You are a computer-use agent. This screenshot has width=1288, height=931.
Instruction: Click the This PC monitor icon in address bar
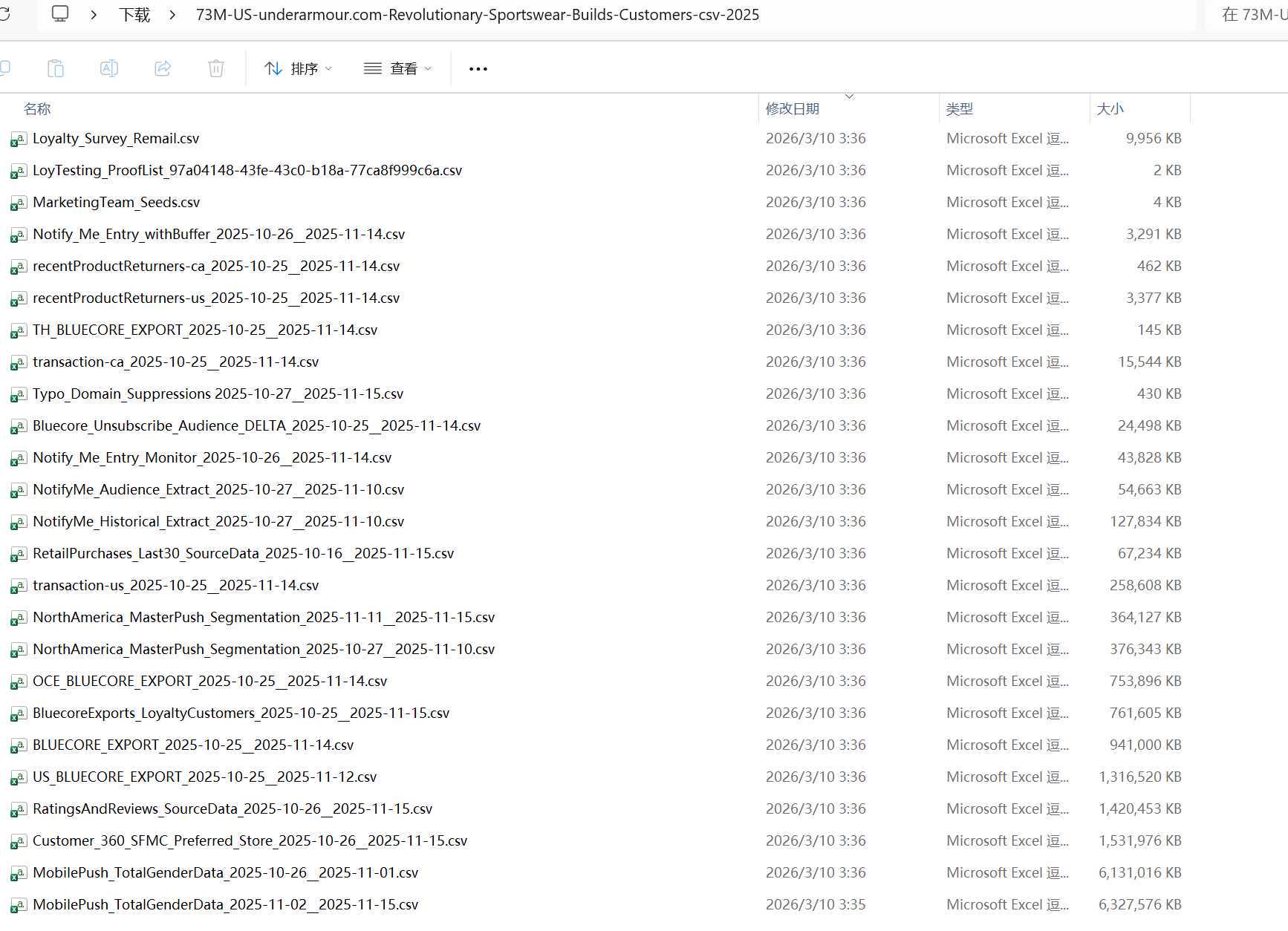tap(60, 14)
